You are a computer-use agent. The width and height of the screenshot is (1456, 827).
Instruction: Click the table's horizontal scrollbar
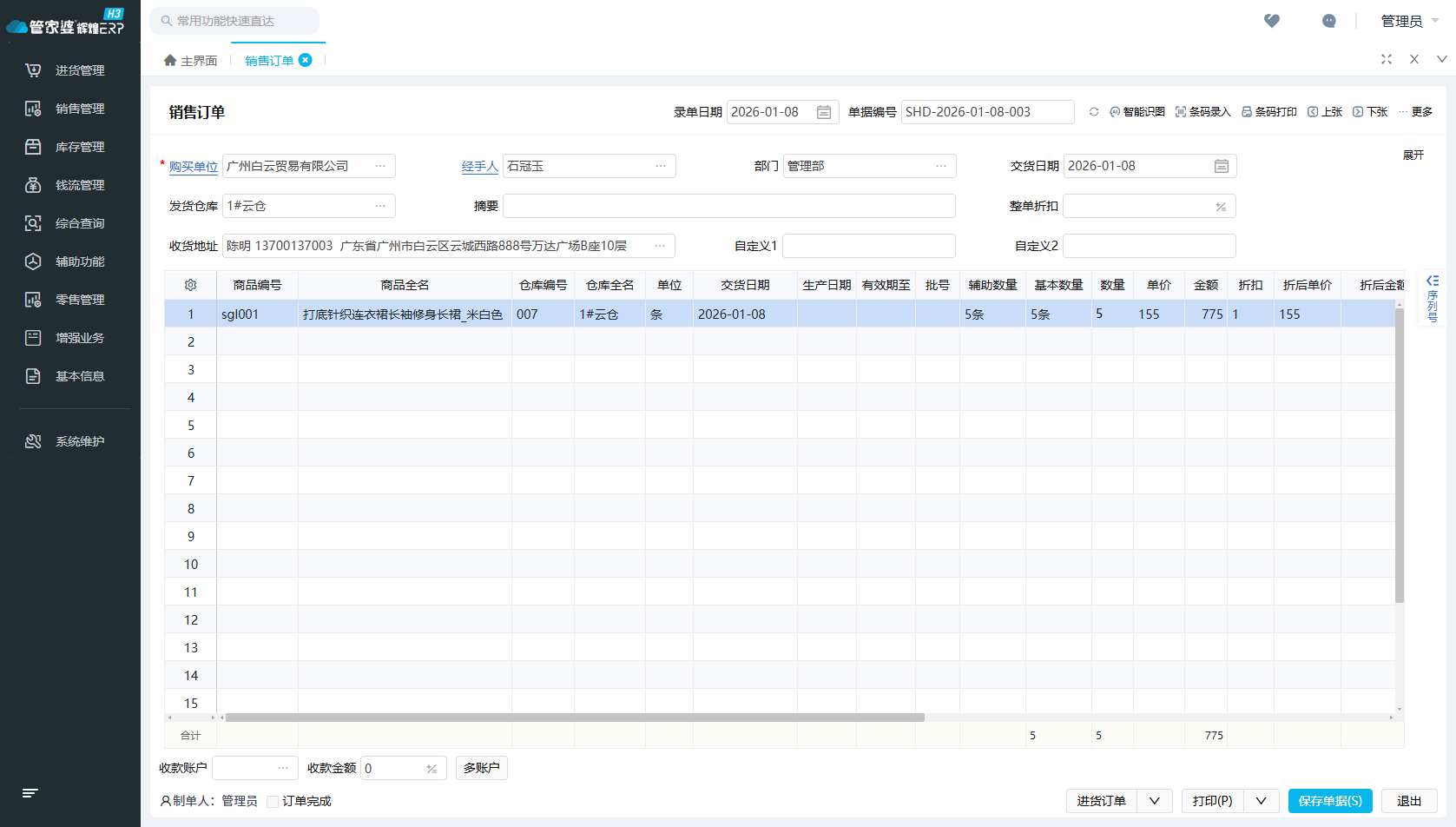(x=575, y=718)
